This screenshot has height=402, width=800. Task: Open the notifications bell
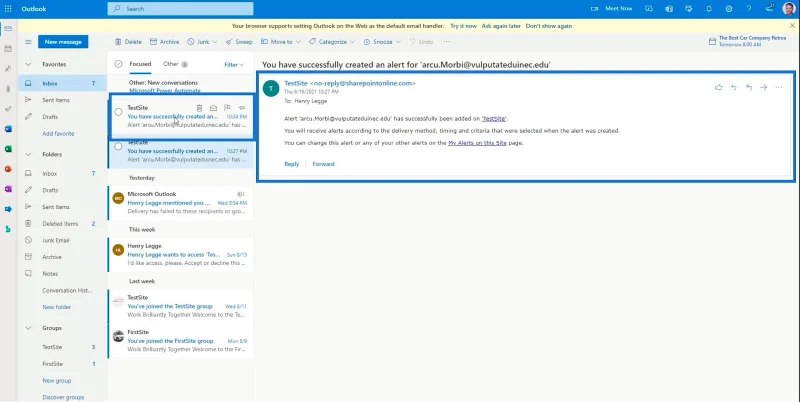pos(709,9)
